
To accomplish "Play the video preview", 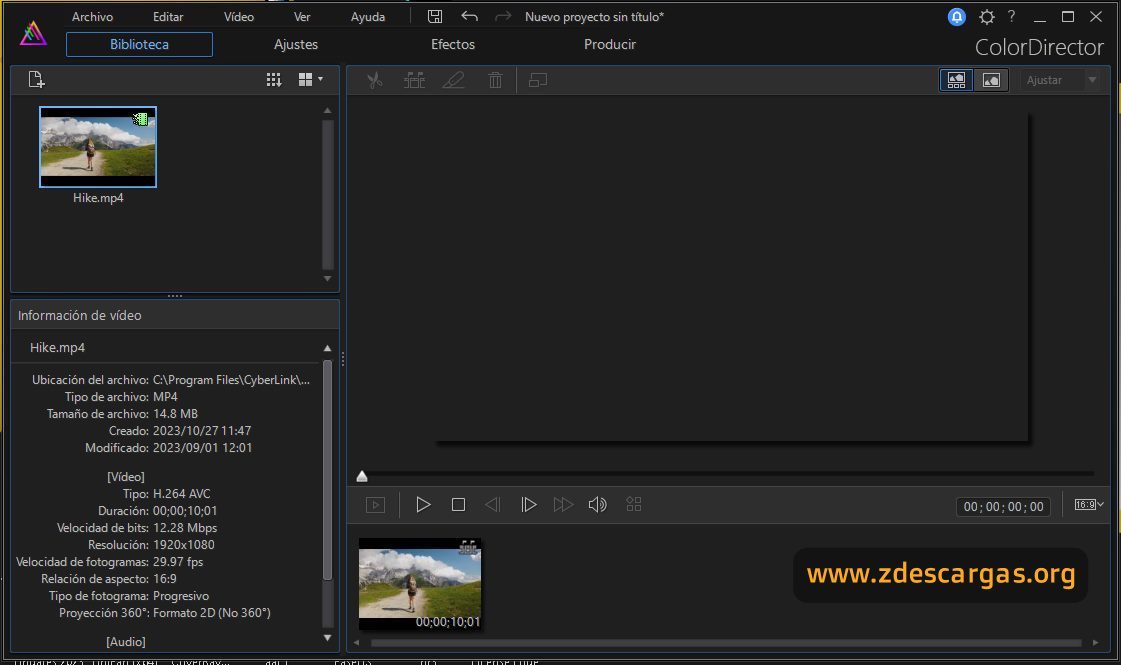I will [x=423, y=505].
